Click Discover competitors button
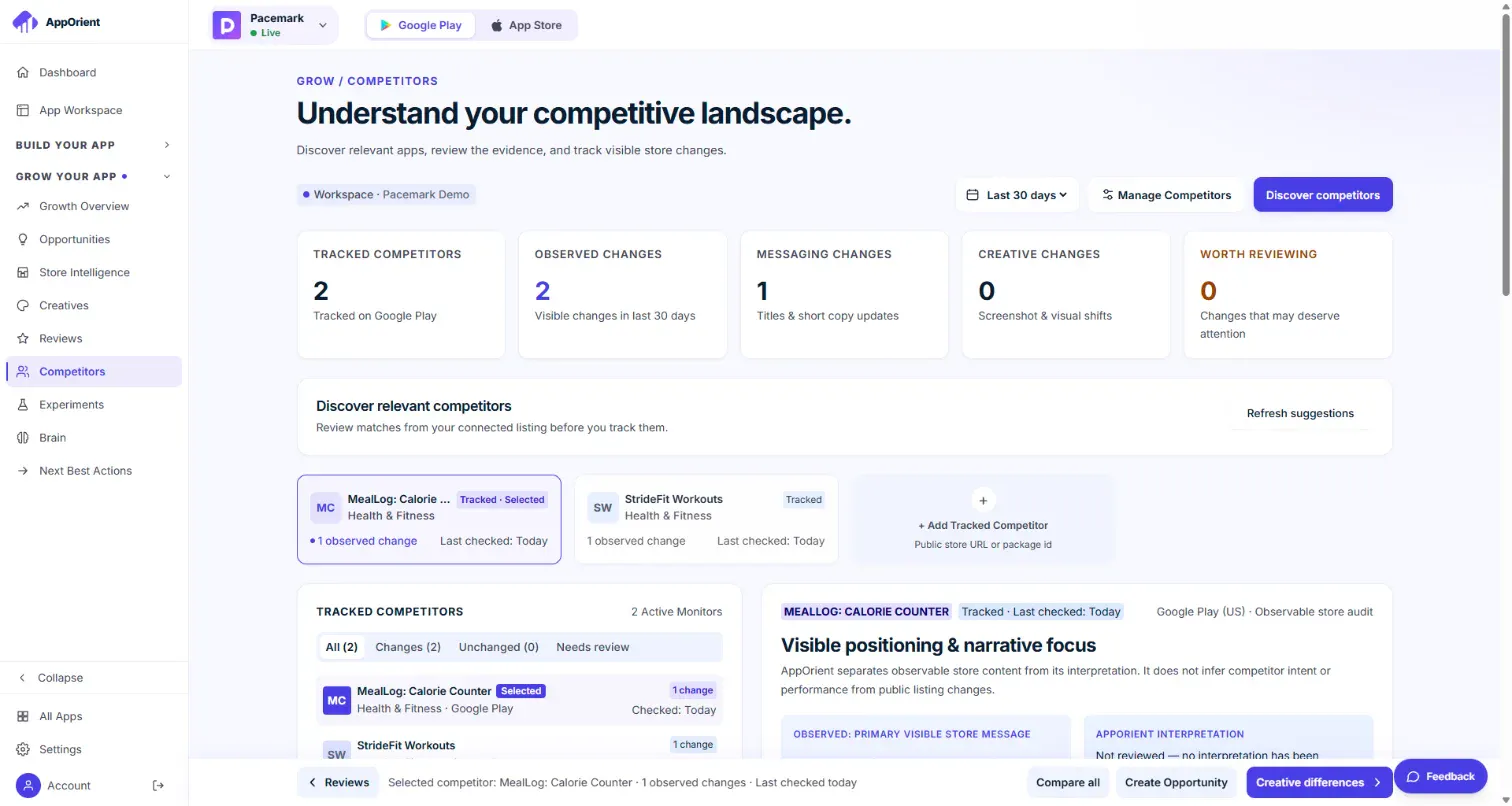The image size is (1512, 806). click(x=1323, y=195)
